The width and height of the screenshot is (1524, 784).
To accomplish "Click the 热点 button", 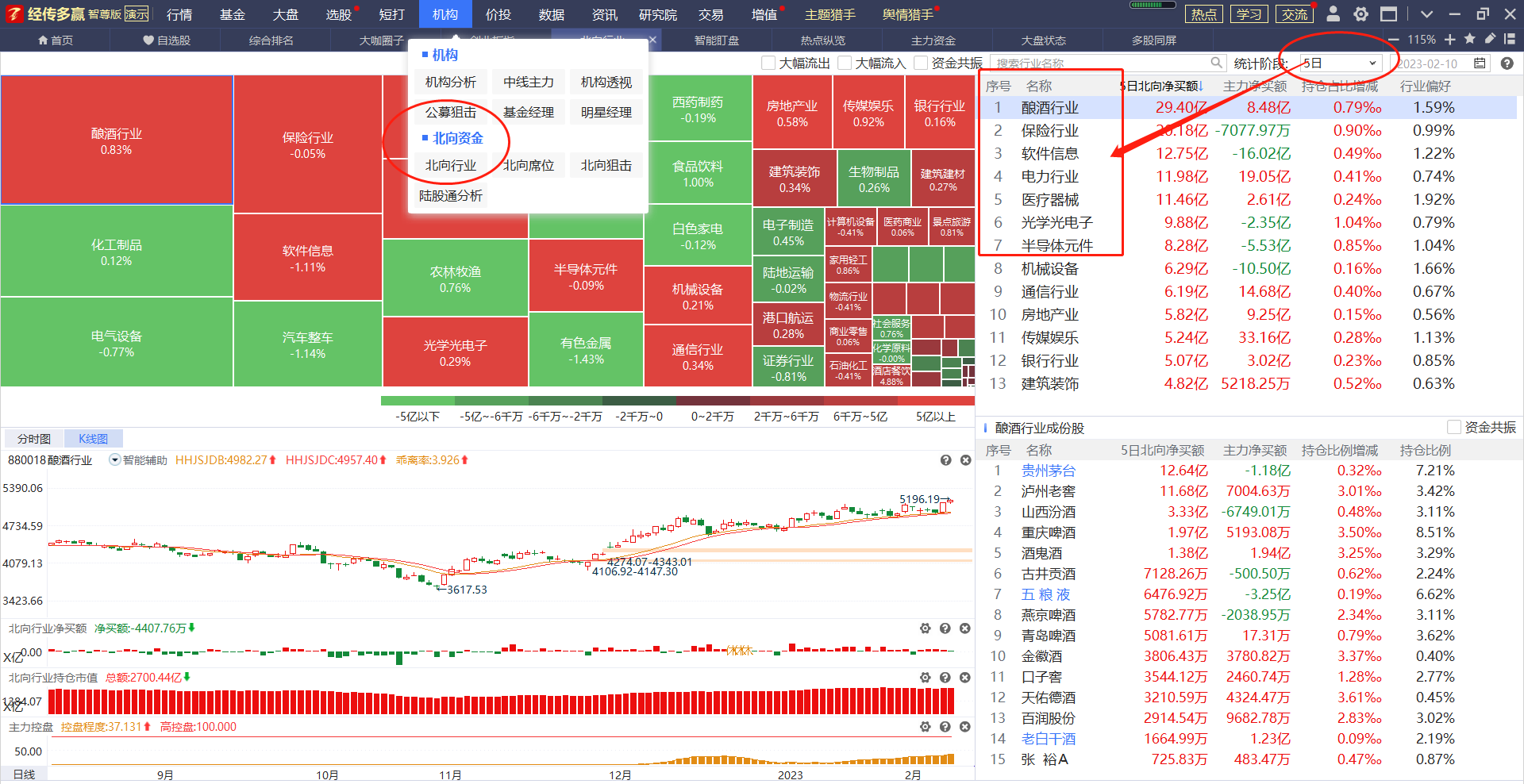I will (1204, 14).
